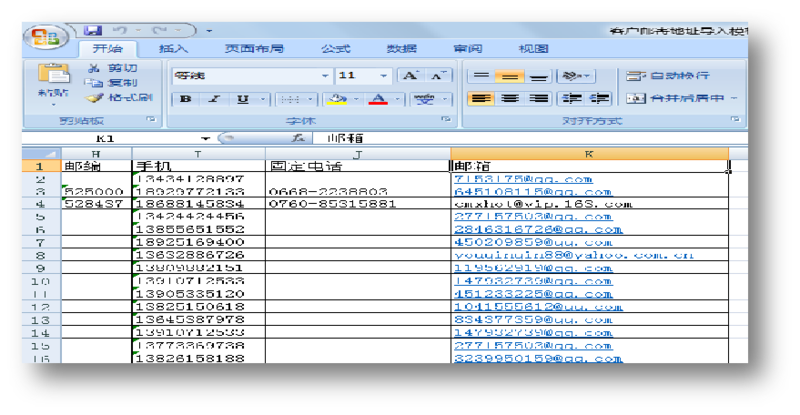800x415 pixels.
Task: Click in the formula bar showing 邮箱
Action: (531, 138)
